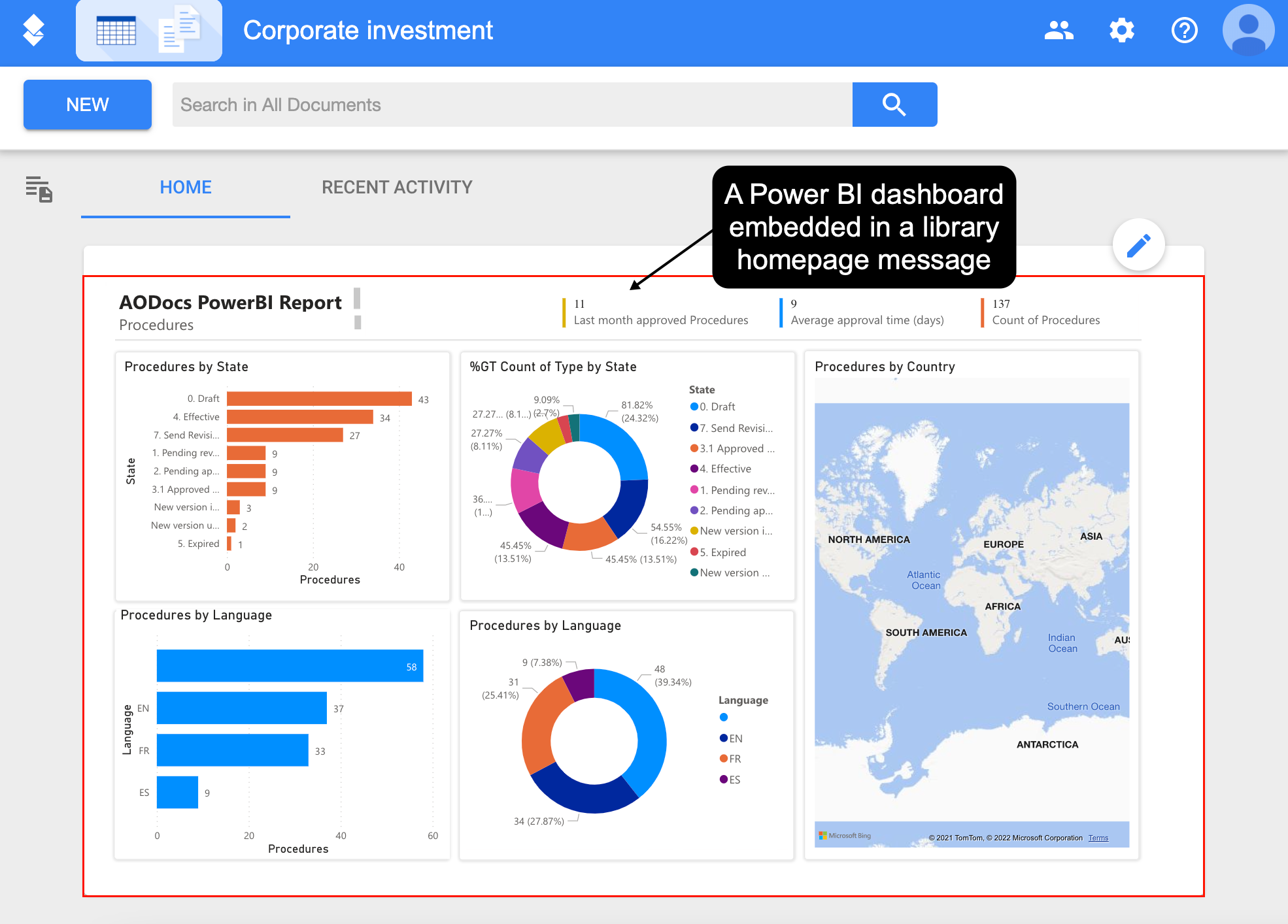This screenshot has height=924, width=1288.
Task: Click the Microsoft Bing logo on map
Action: coord(845,836)
